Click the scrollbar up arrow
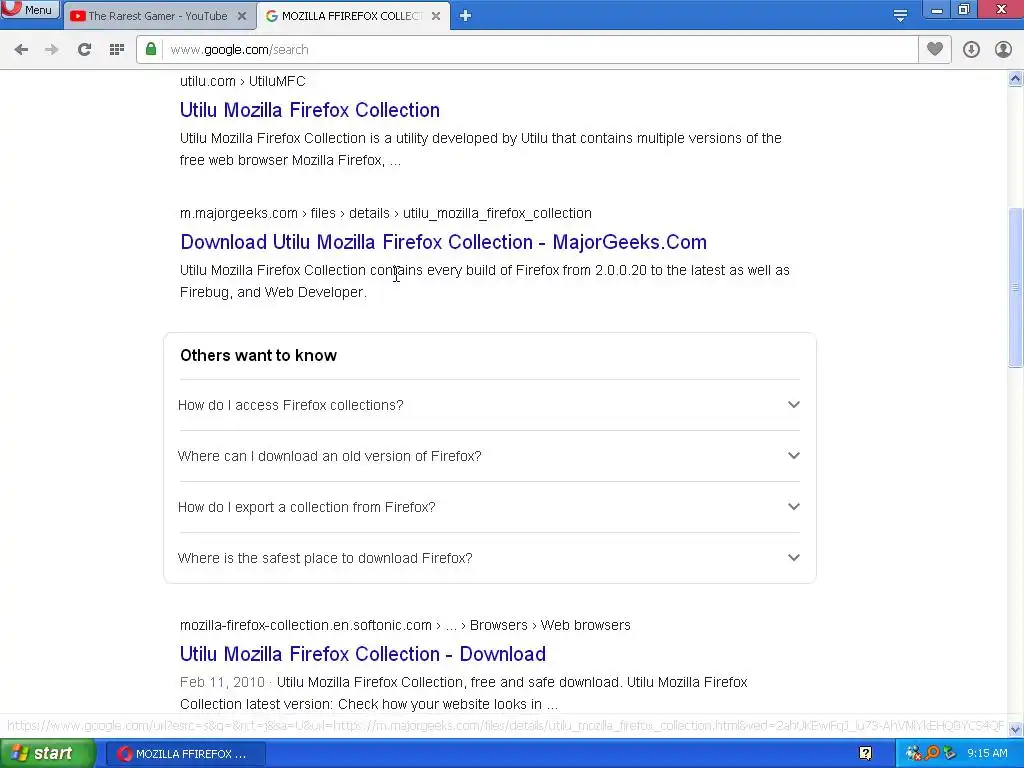Viewport: 1024px width, 768px height. coord(1015,79)
